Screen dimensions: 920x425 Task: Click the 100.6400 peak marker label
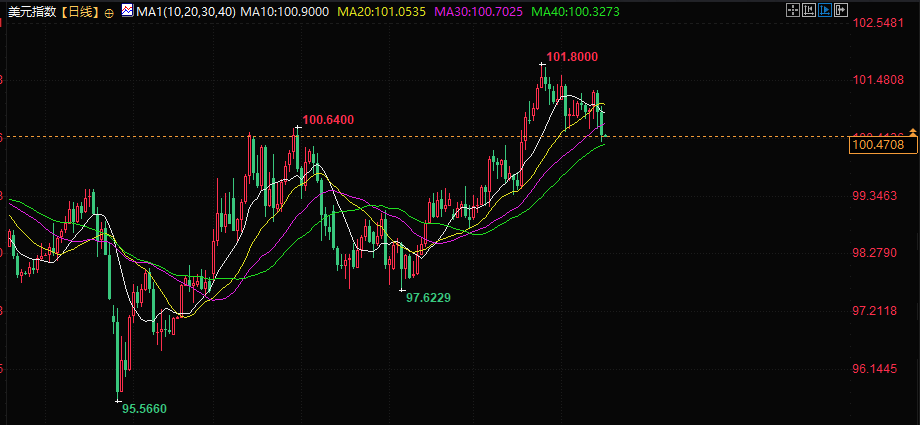(328, 120)
